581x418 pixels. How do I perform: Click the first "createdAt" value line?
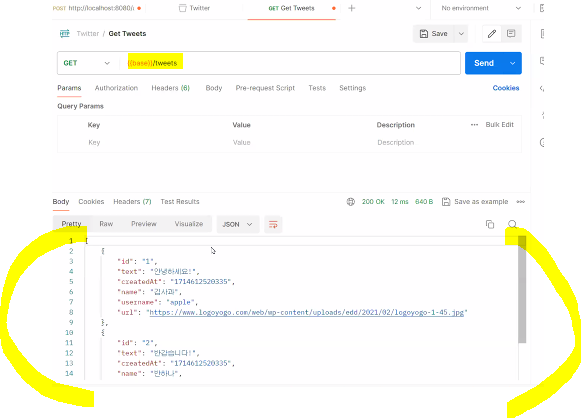click(176, 282)
